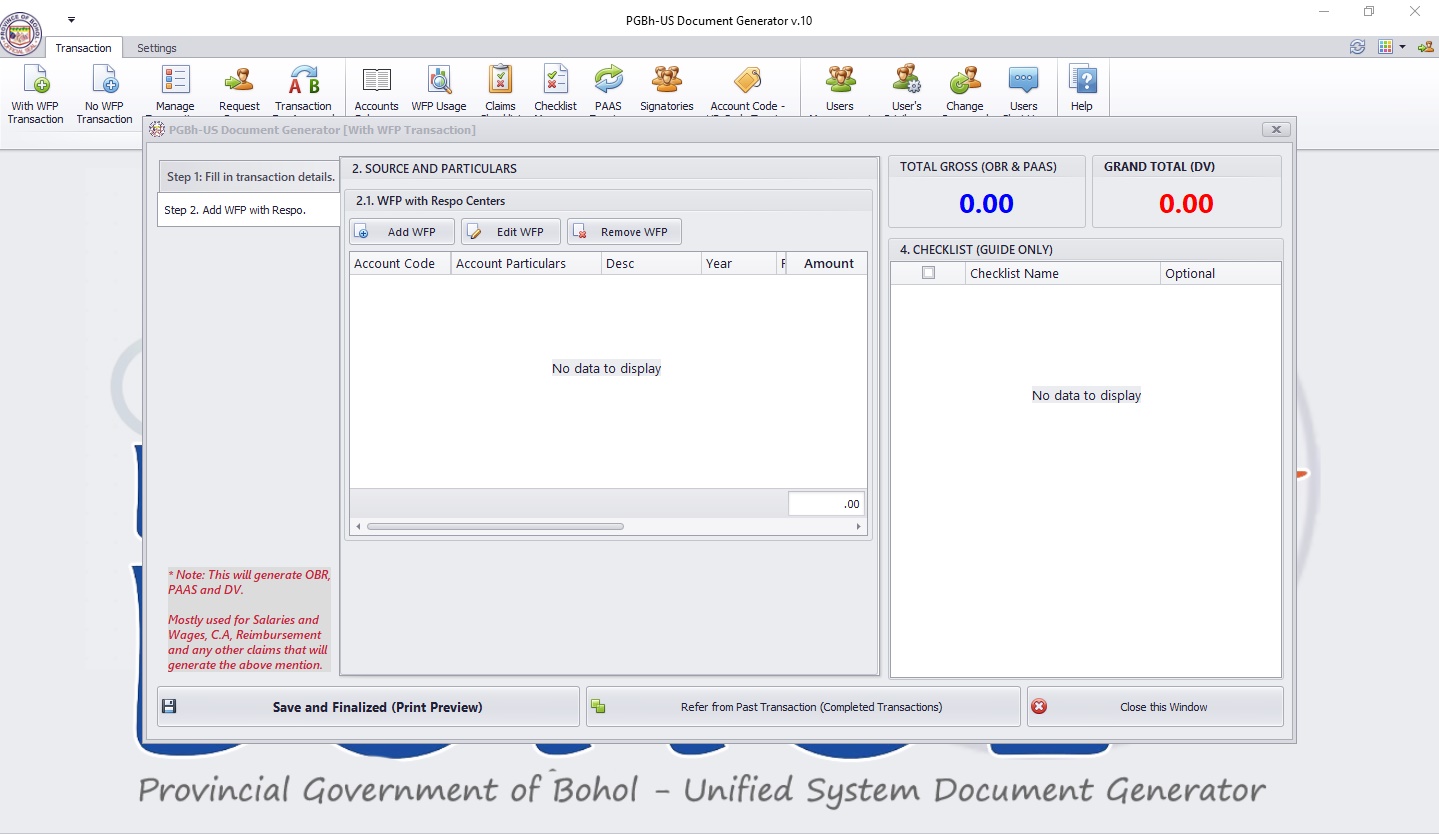Click the Edit WFP button
The width and height of the screenshot is (1439, 834).
point(511,232)
